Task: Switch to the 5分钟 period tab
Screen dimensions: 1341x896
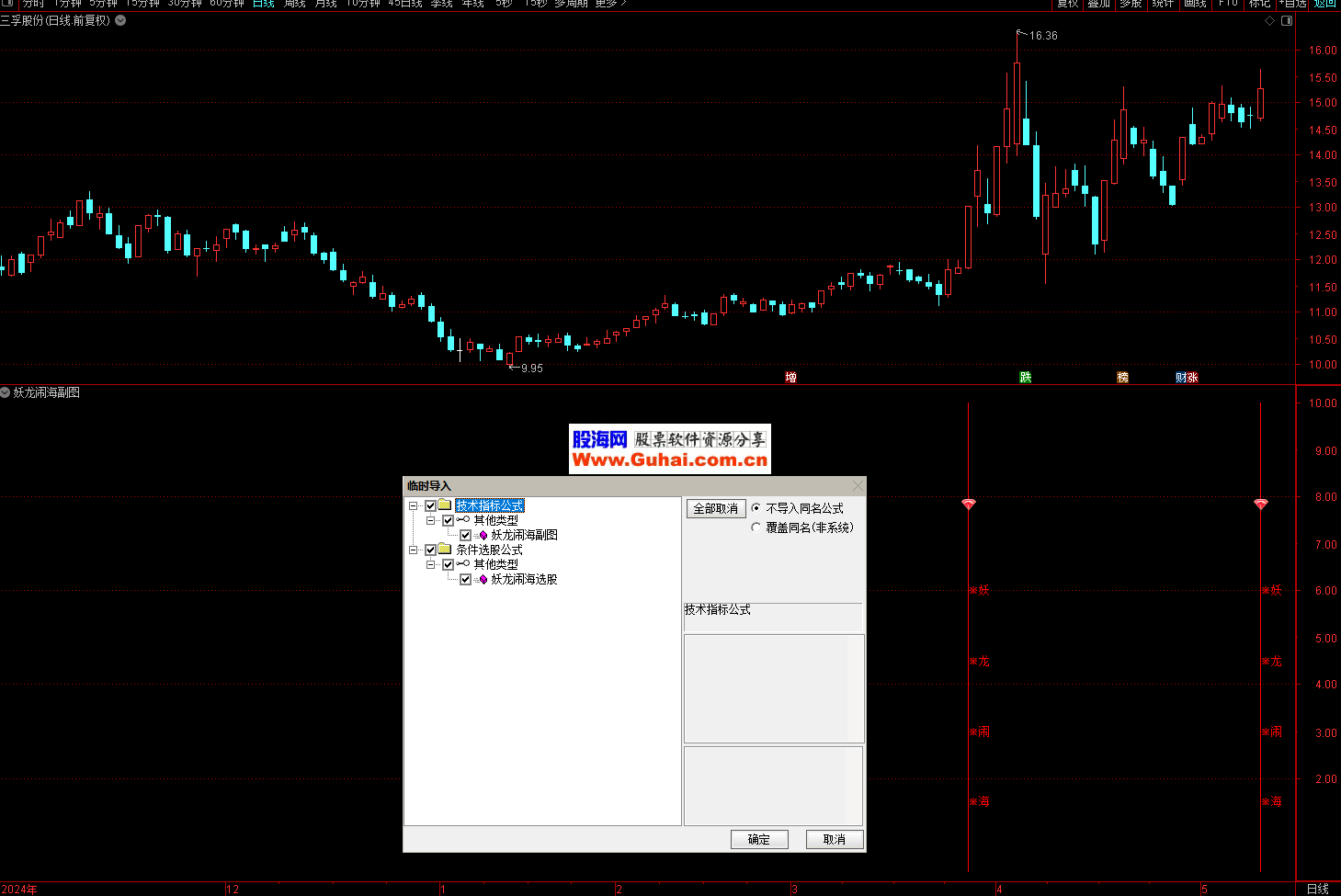Action: [103, 4]
